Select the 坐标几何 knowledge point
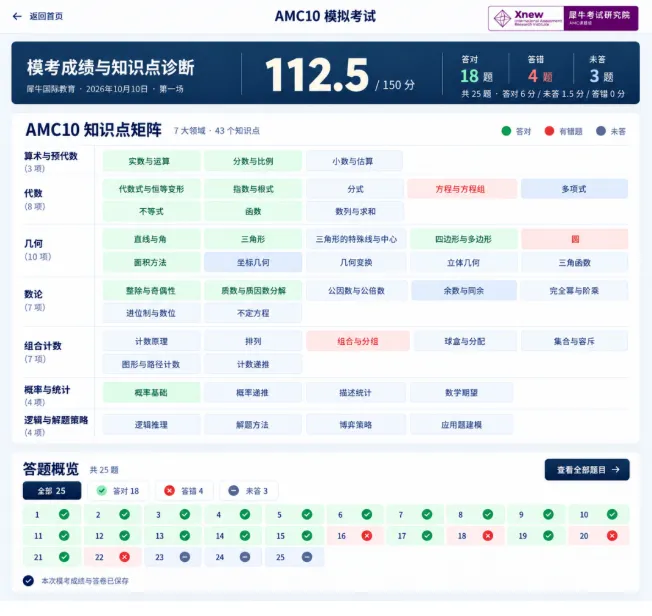 click(253, 262)
